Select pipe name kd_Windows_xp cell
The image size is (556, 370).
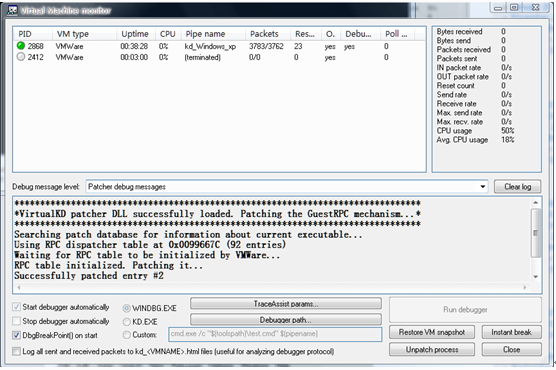[x=210, y=46]
